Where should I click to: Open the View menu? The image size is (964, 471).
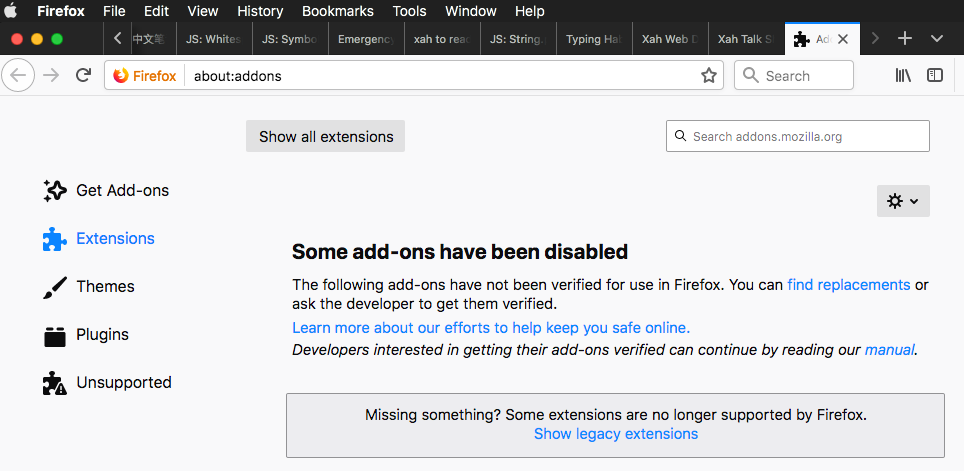(203, 11)
